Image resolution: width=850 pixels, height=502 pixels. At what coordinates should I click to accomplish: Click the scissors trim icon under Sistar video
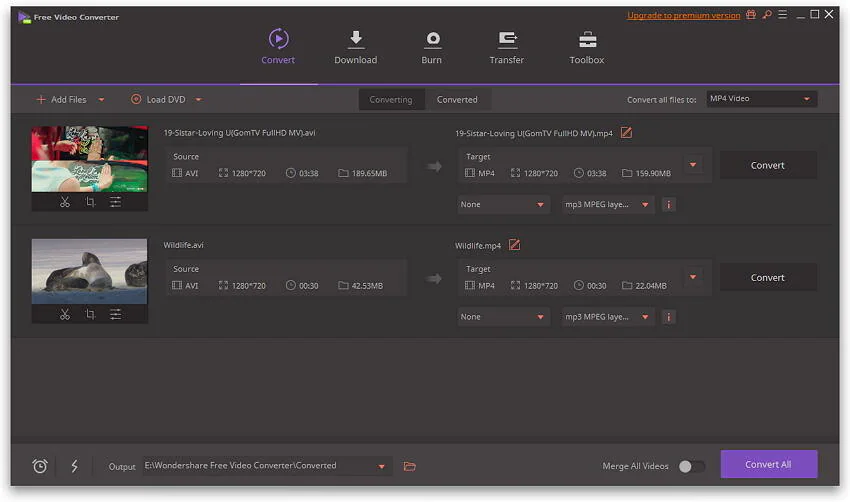(x=65, y=202)
